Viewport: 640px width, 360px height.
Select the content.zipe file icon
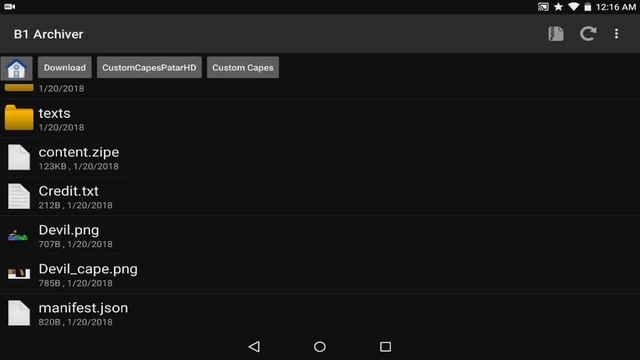(19, 157)
